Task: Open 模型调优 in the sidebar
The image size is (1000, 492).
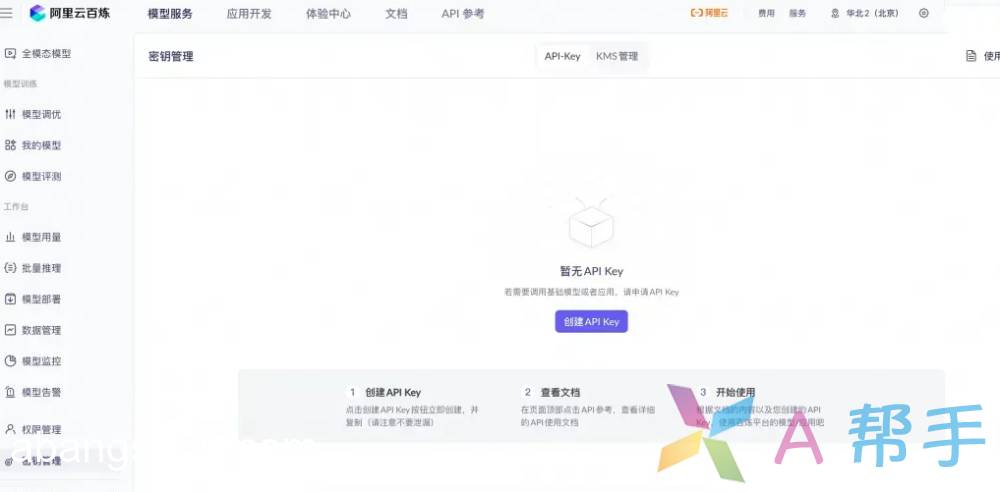Action: pyautogui.click(x=40, y=115)
